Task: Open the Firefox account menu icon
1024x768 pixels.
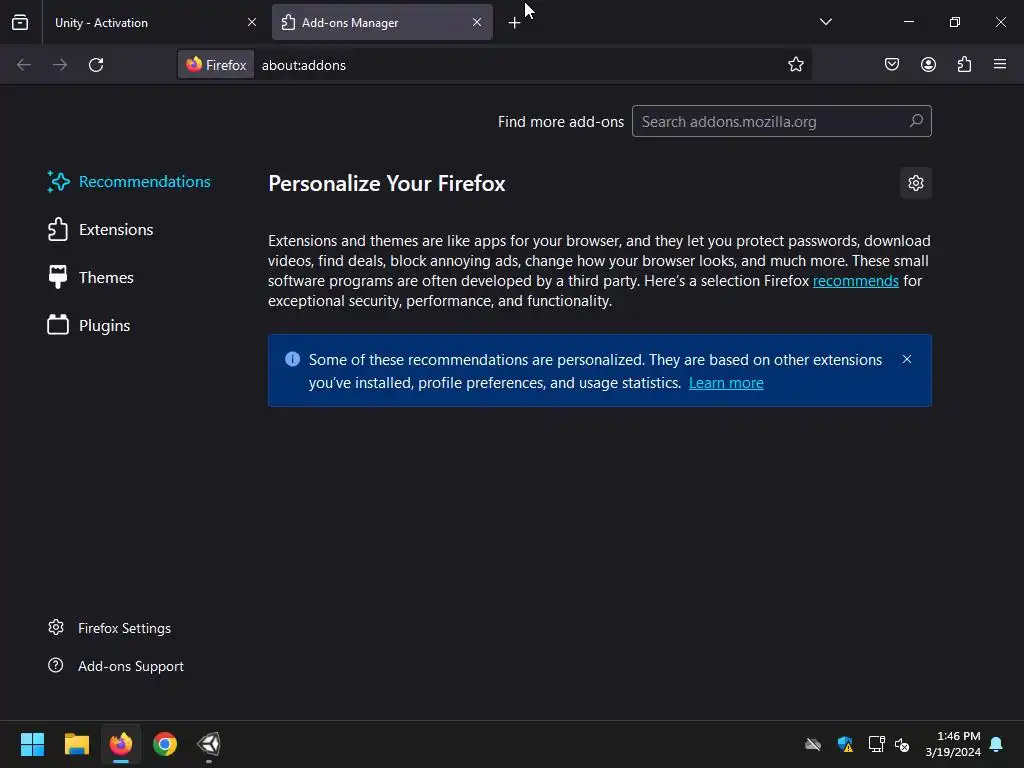Action: pos(928,65)
